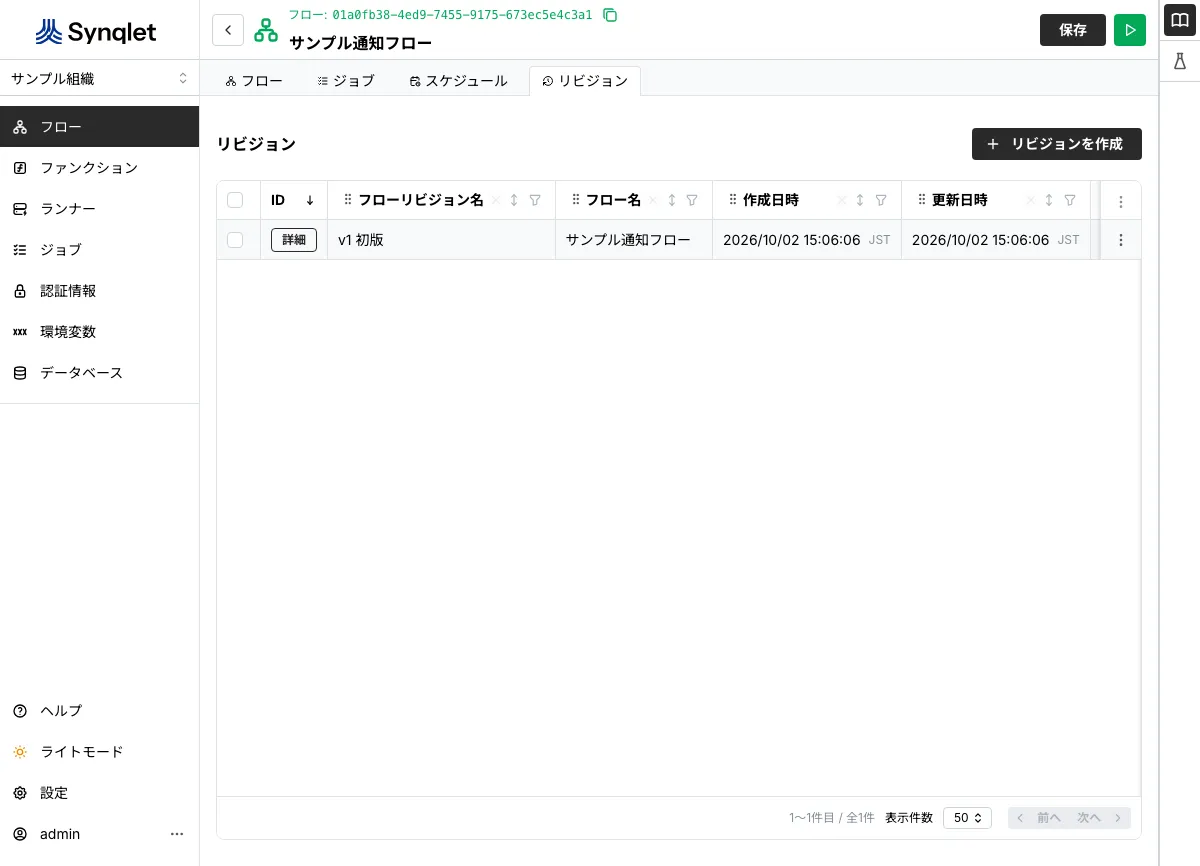Open admin account three-dot menu
The image size is (1200, 866).
point(177,834)
